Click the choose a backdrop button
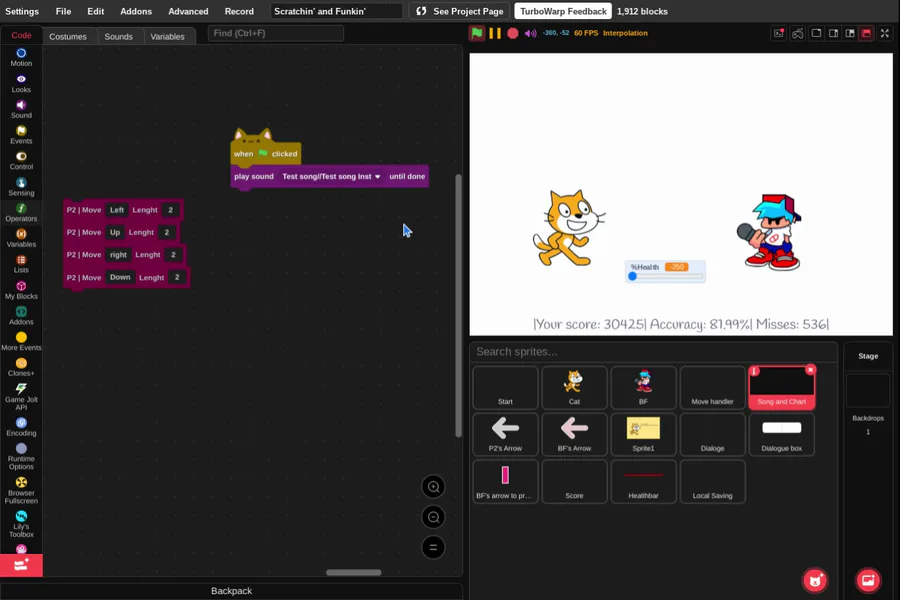 click(x=868, y=580)
